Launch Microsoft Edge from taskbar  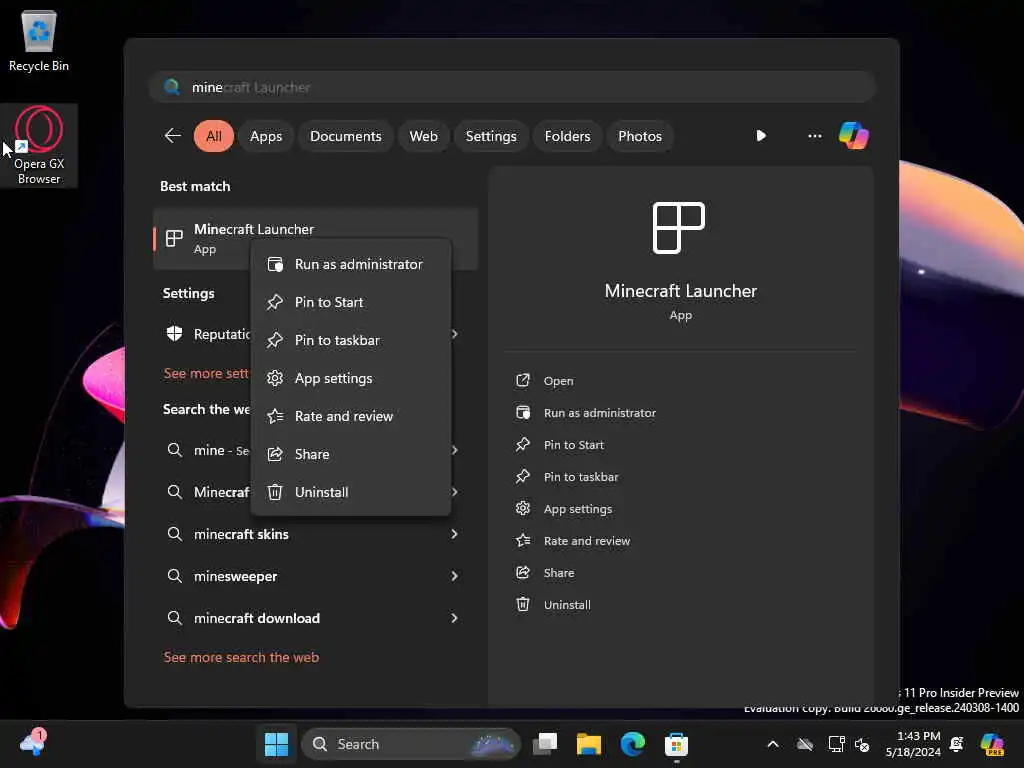click(632, 744)
